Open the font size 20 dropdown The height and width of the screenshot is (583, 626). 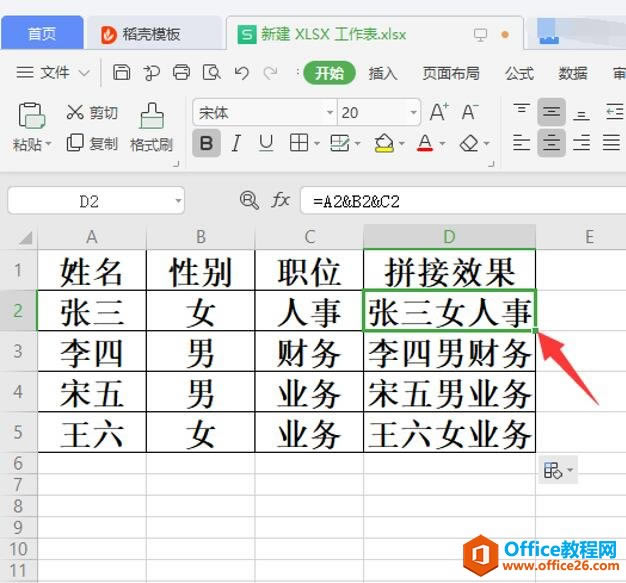[413, 112]
